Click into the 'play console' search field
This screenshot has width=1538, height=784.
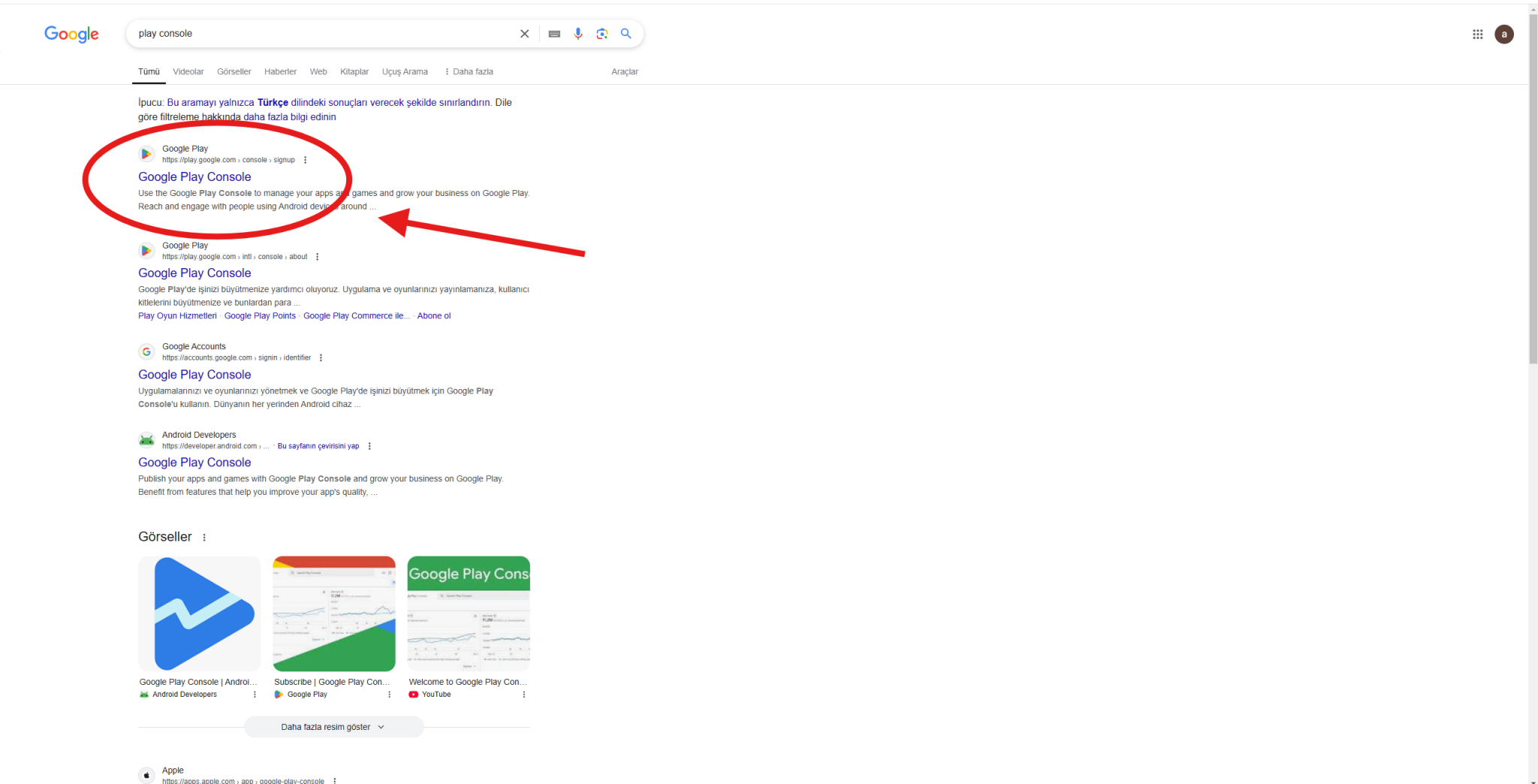point(323,34)
